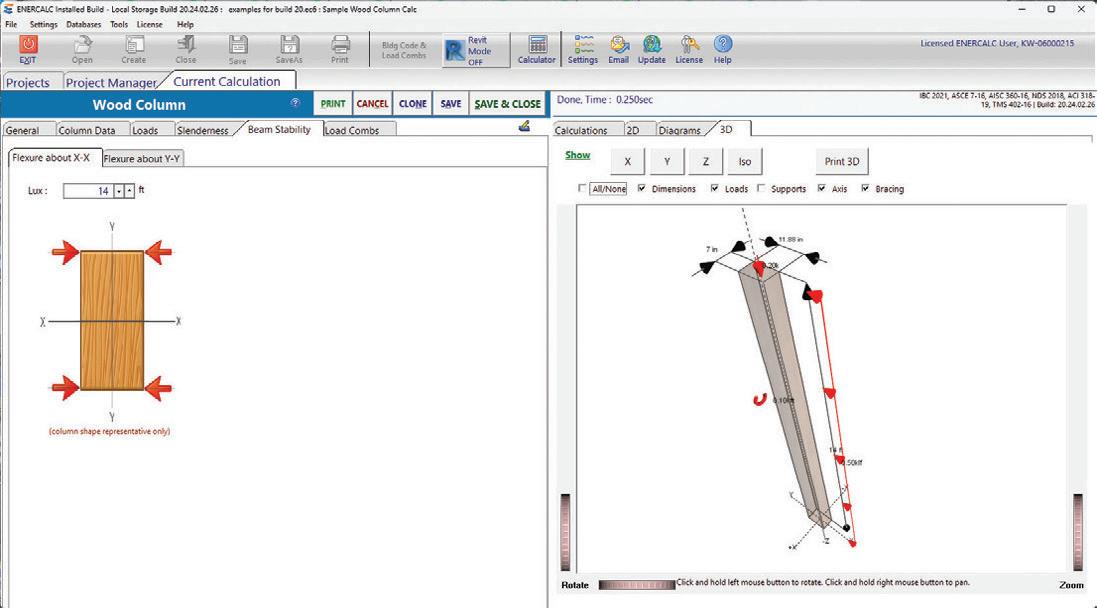
Task: Select the Beam Stability tab
Action: click(279, 129)
